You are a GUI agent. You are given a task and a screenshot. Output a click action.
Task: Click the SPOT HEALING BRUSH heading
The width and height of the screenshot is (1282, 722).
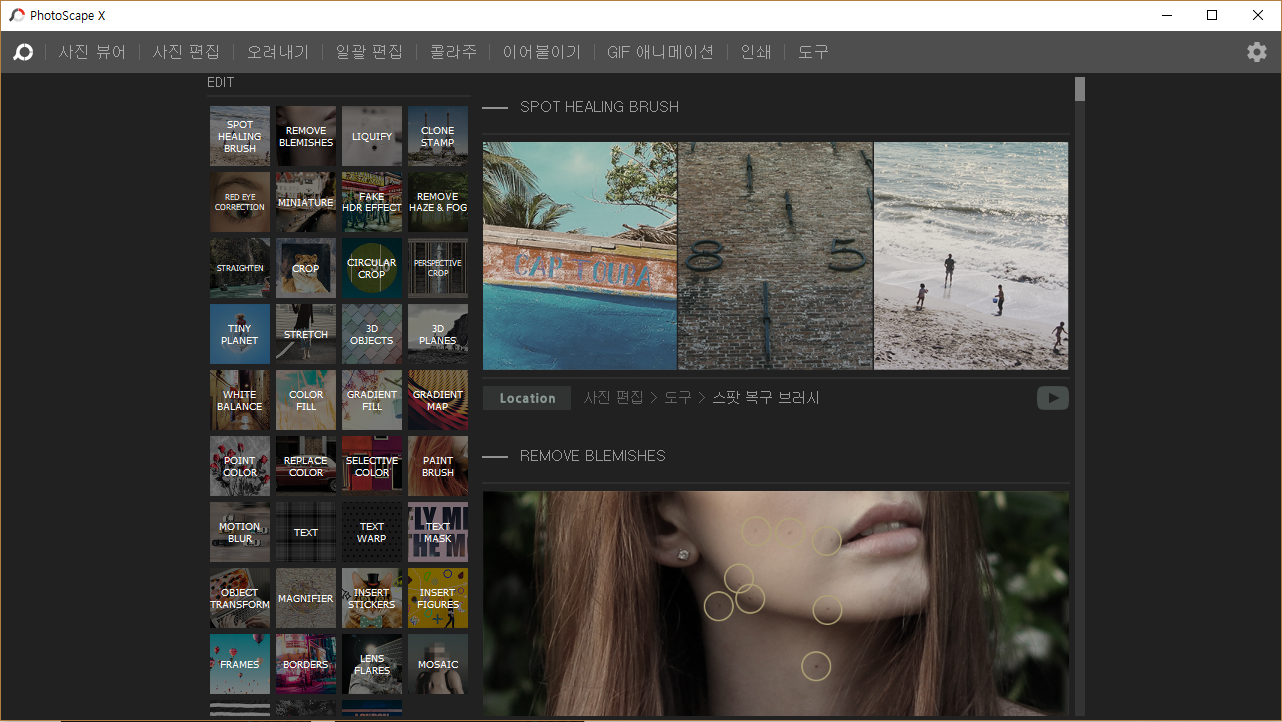(599, 107)
